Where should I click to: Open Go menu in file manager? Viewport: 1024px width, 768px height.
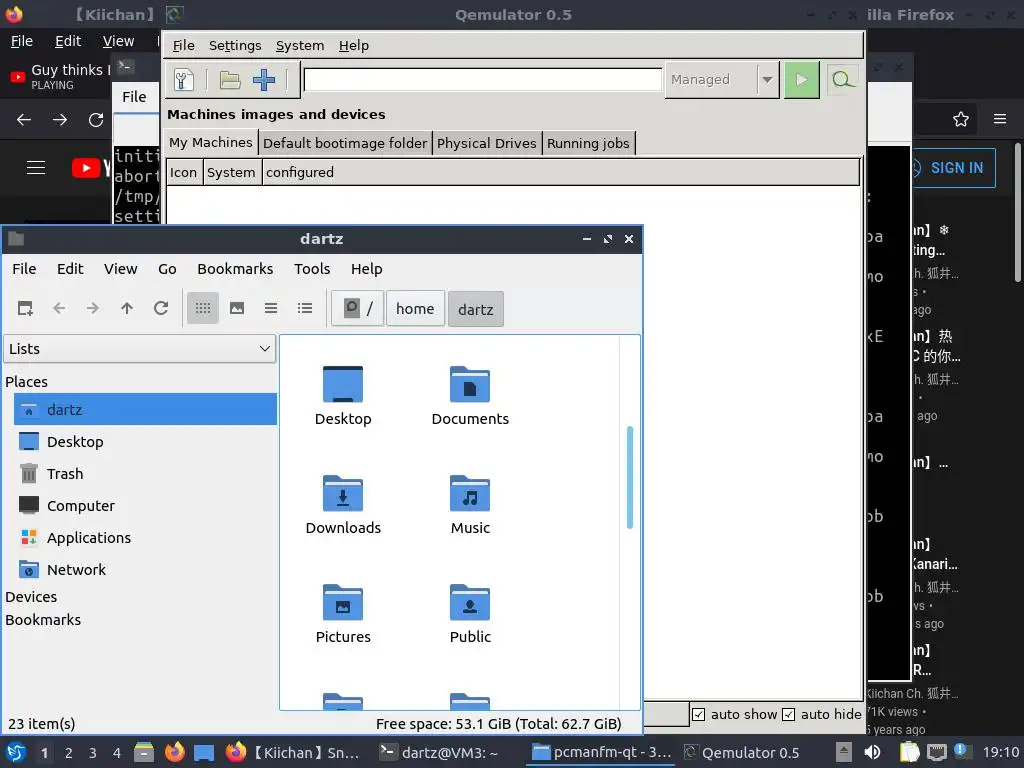pyautogui.click(x=167, y=269)
